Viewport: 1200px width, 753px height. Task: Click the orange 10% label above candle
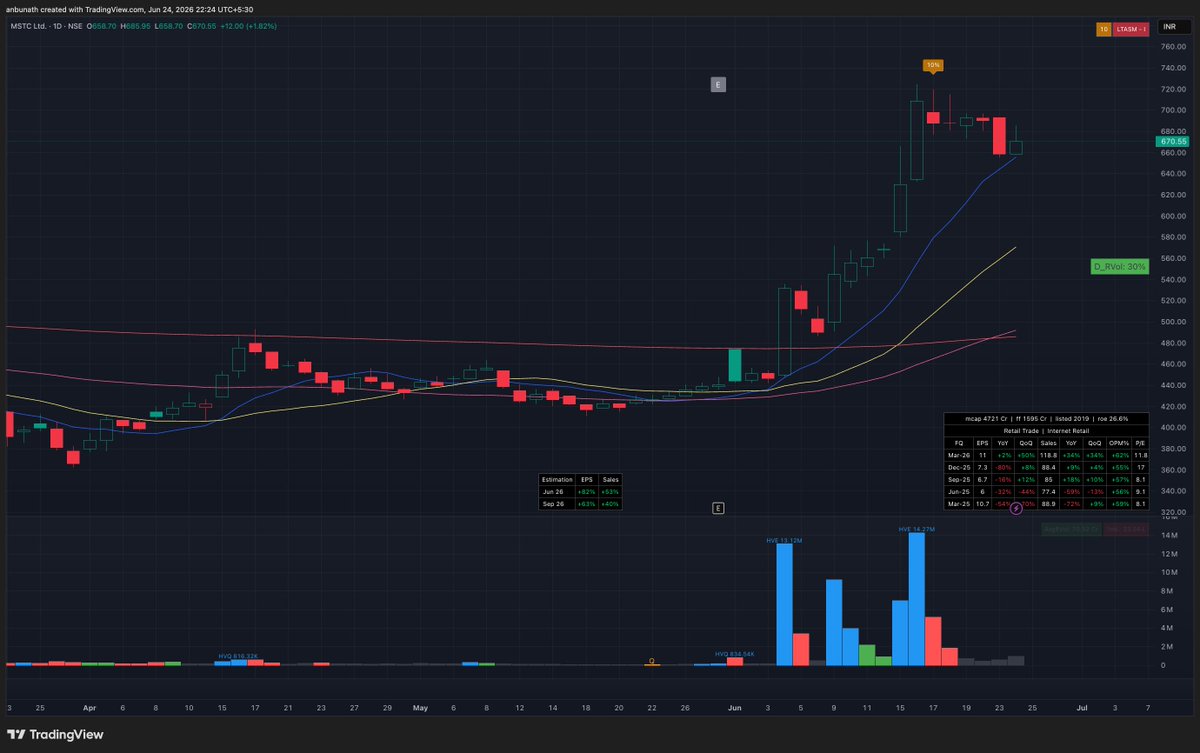point(933,65)
